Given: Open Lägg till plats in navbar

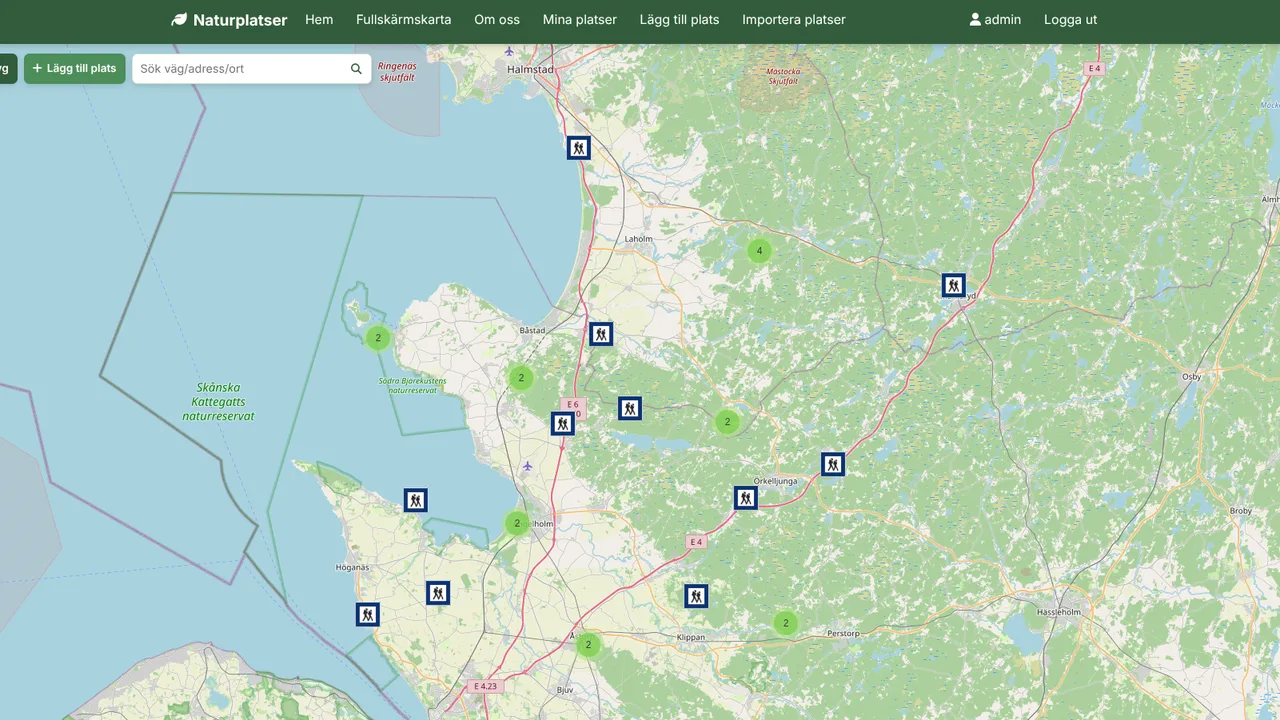Looking at the screenshot, I should (x=680, y=20).
